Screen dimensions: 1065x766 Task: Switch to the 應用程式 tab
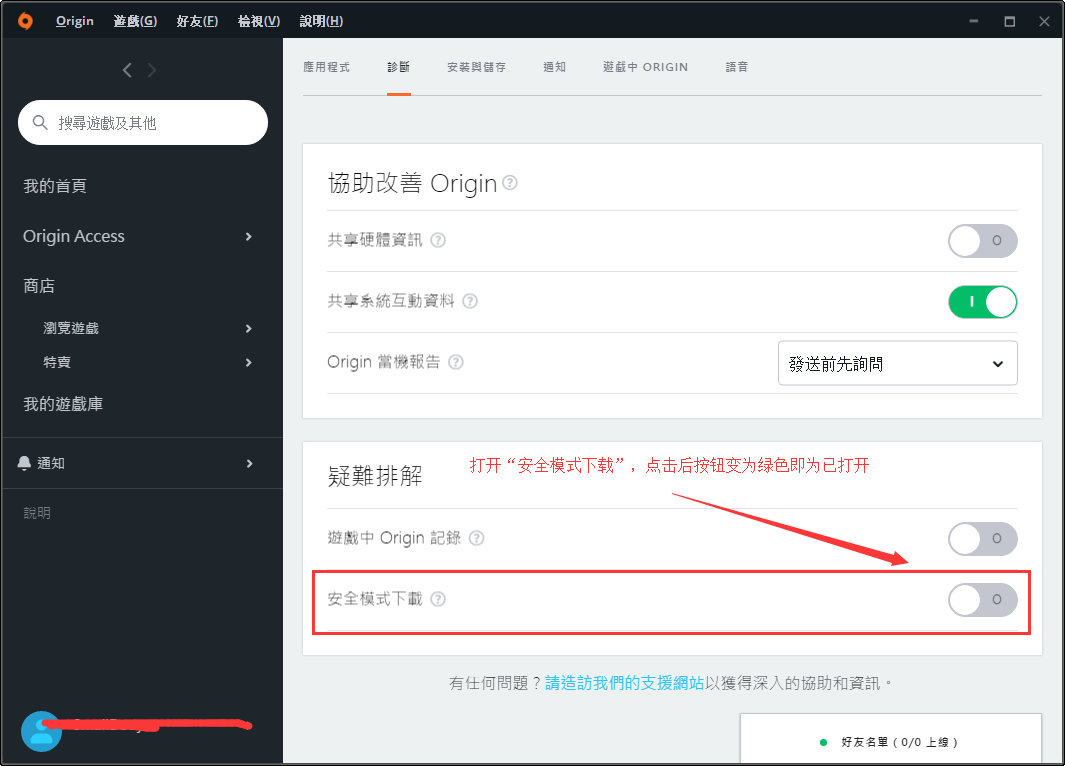[326, 67]
